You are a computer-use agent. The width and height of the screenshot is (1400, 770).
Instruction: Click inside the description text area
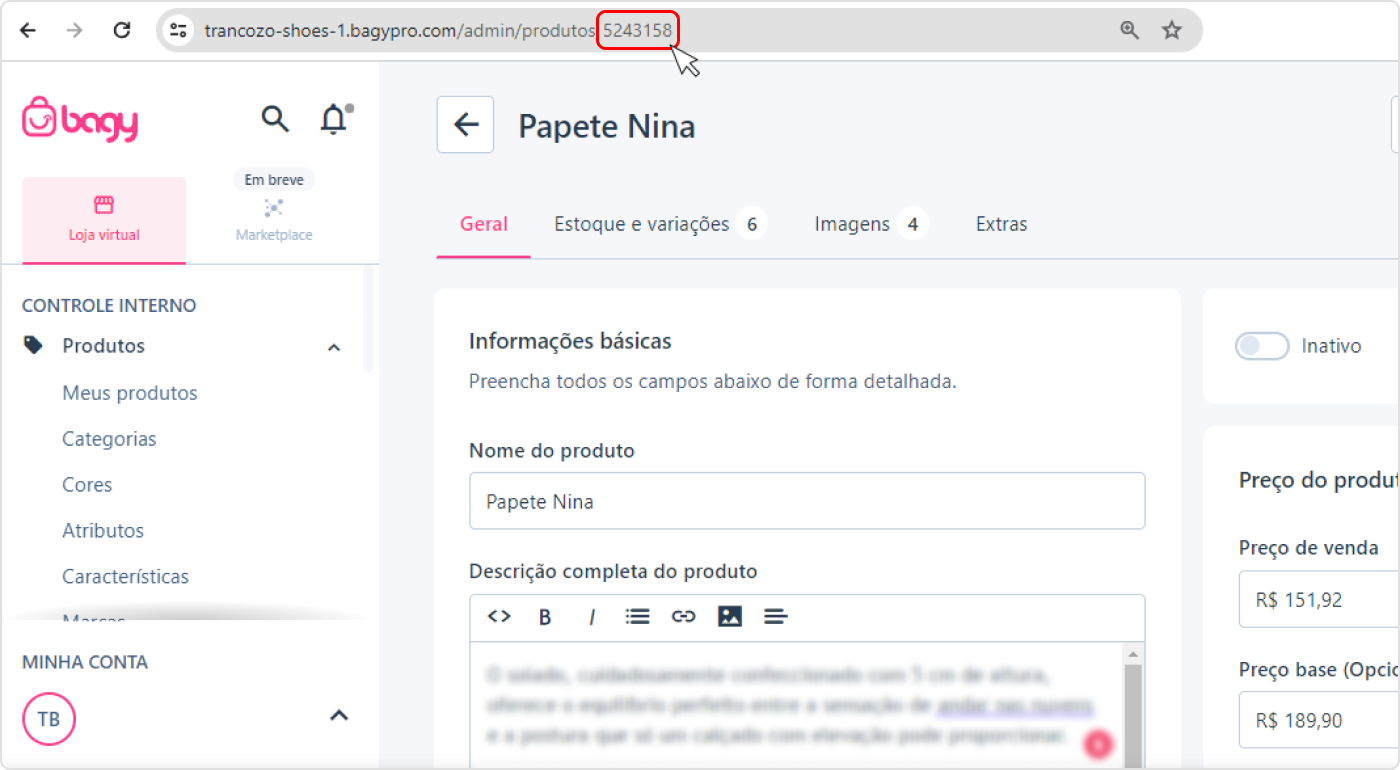[796, 706]
